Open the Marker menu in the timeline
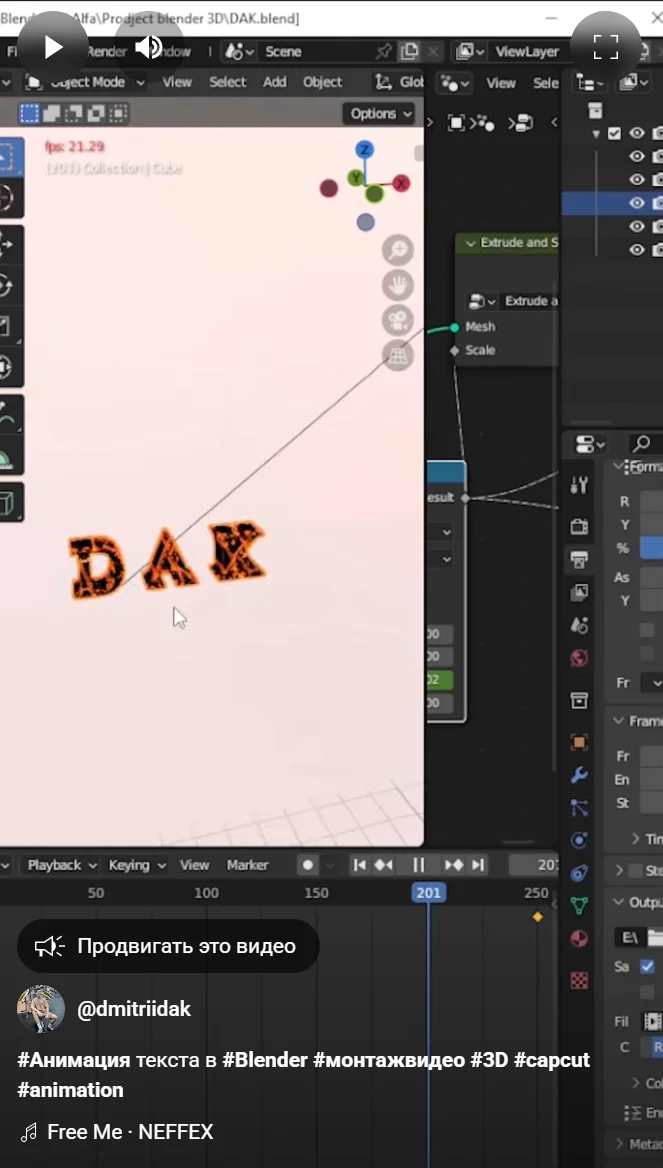 point(247,865)
